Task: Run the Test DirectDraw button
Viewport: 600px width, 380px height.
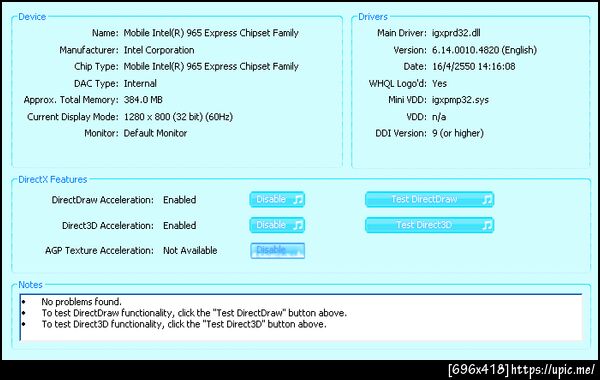Action: pyautogui.click(x=429, y=199)
